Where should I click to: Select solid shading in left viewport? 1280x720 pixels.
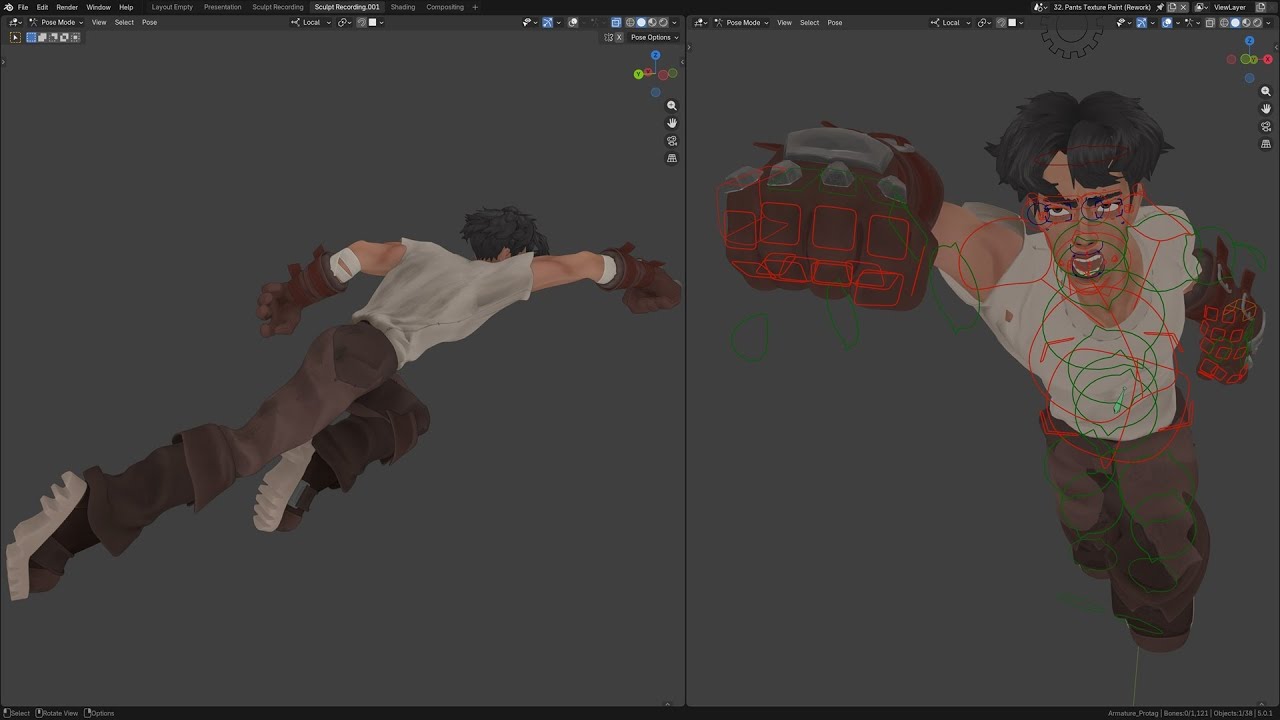tap(641, 22)
